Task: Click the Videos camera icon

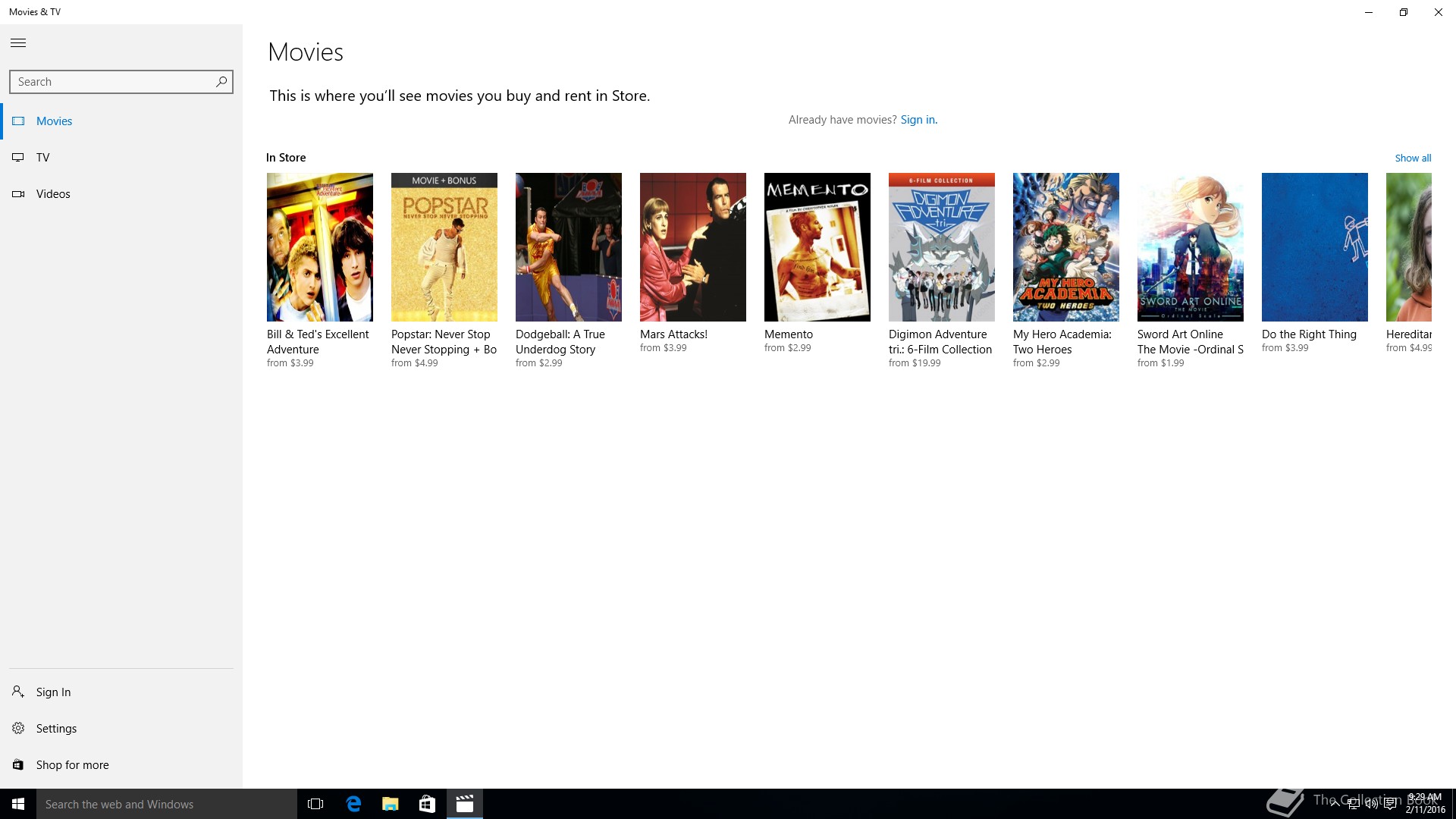Action: point(18,194)
